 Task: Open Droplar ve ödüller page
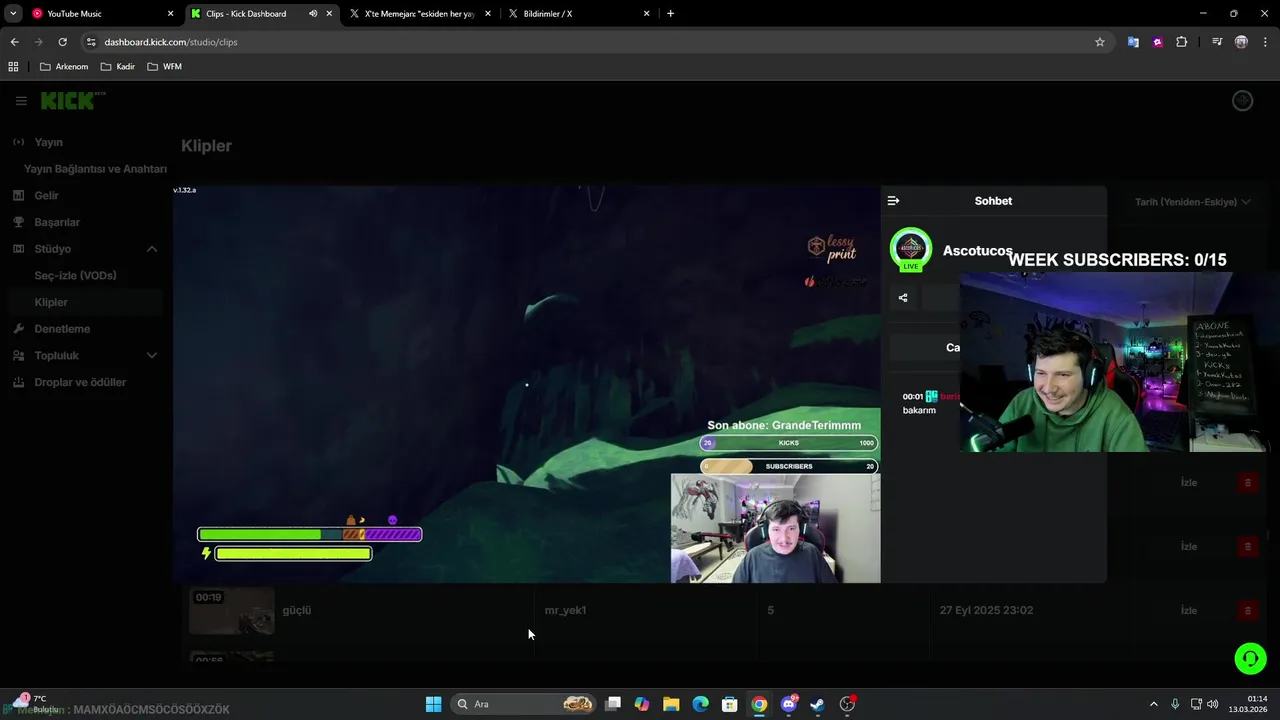click(81, 382)
